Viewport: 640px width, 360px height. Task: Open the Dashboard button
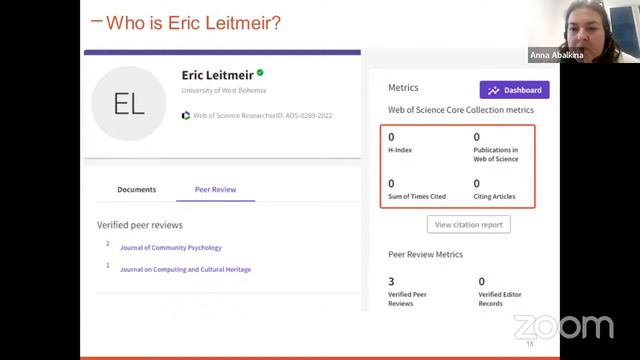(x=514, y=90)
